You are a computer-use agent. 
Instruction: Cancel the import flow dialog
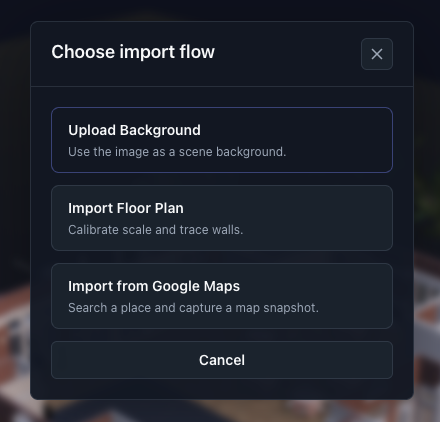(x=222, y=360)
